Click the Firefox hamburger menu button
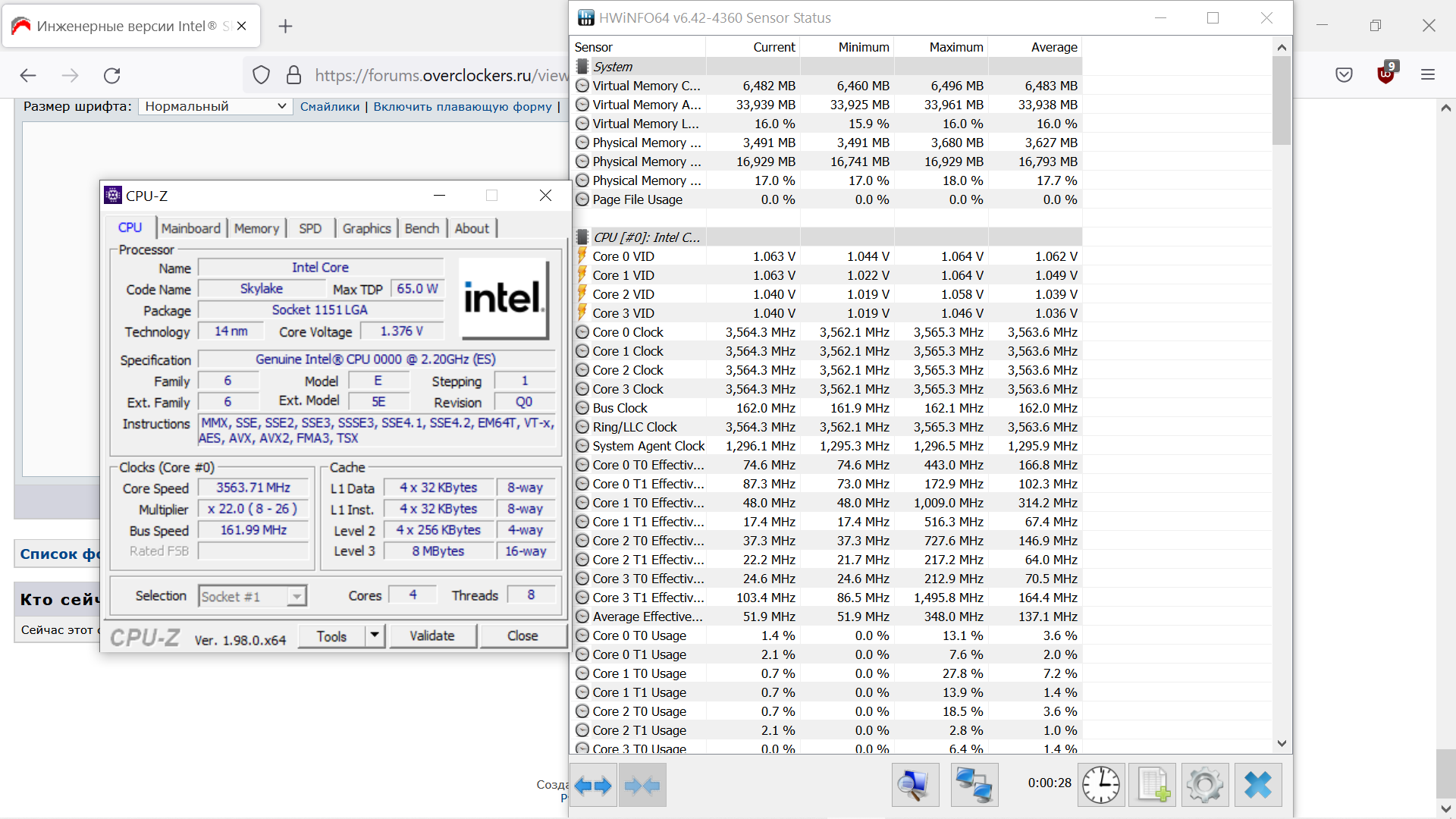This screenshot has height=819, width=1456. [x=1428, y=74]
